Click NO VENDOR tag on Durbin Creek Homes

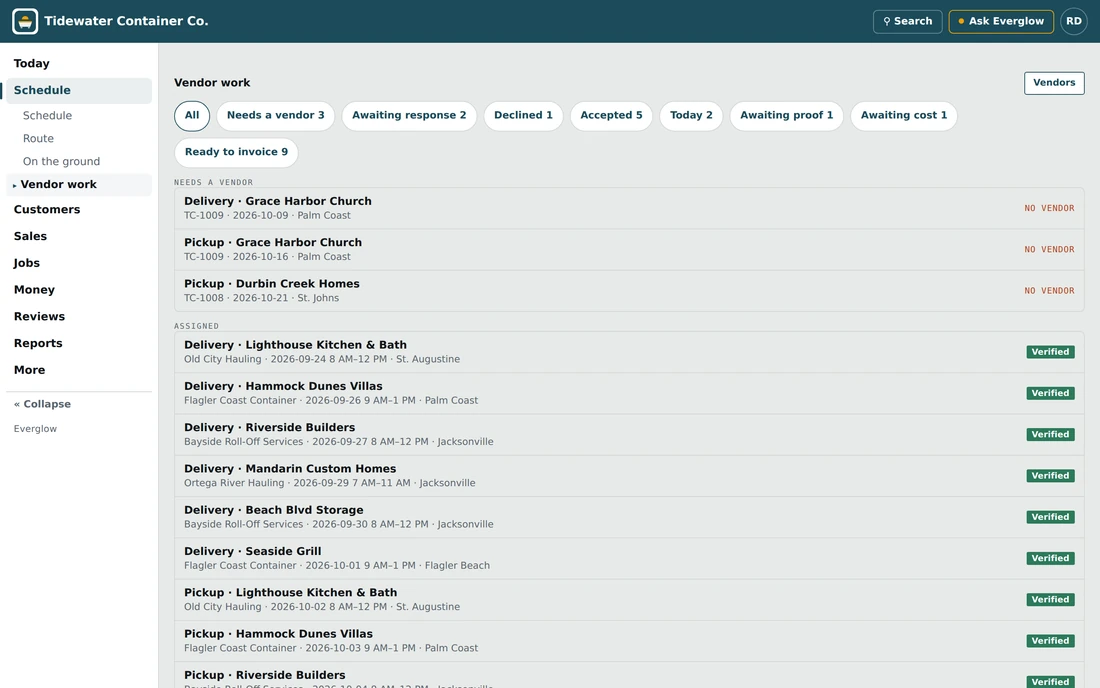point(1049,291)
